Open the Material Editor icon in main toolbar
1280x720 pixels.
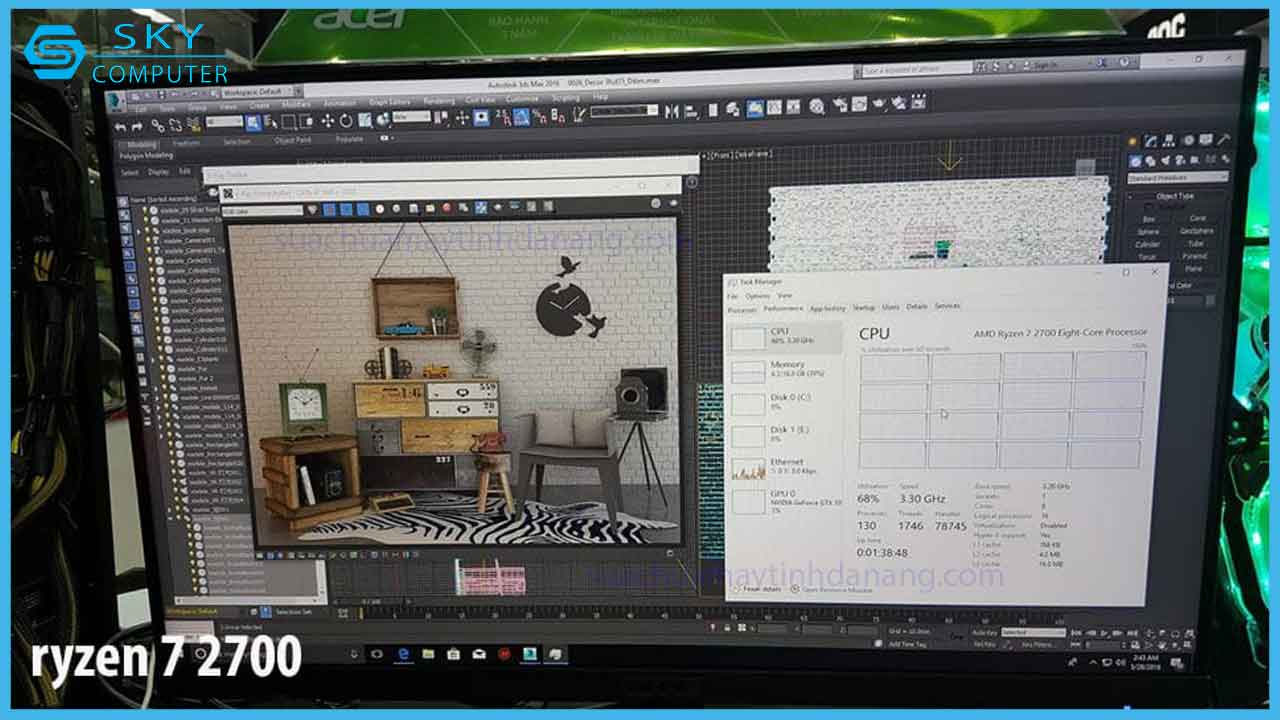click(816, 106)
